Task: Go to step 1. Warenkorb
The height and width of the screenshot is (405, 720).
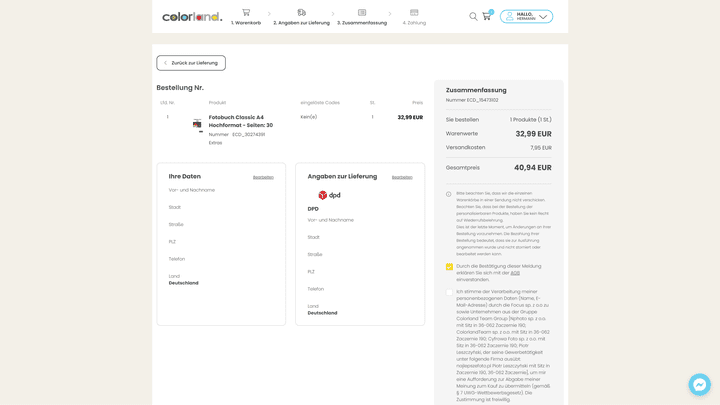Action: pyautogui.click(x=246, y=23)
